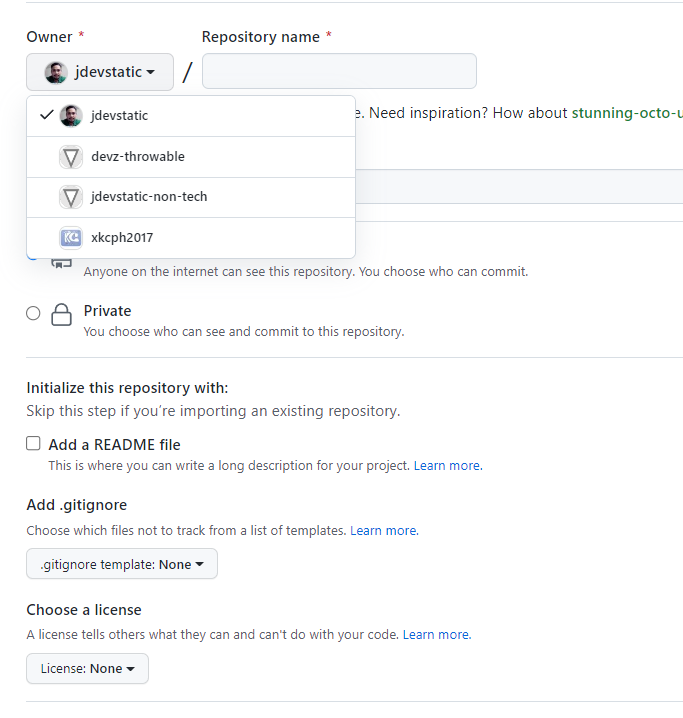The image size is (683, 718).
Task: Open Learn more link about .gitignore
Action: pyautogui.click(x=385, y=531)
